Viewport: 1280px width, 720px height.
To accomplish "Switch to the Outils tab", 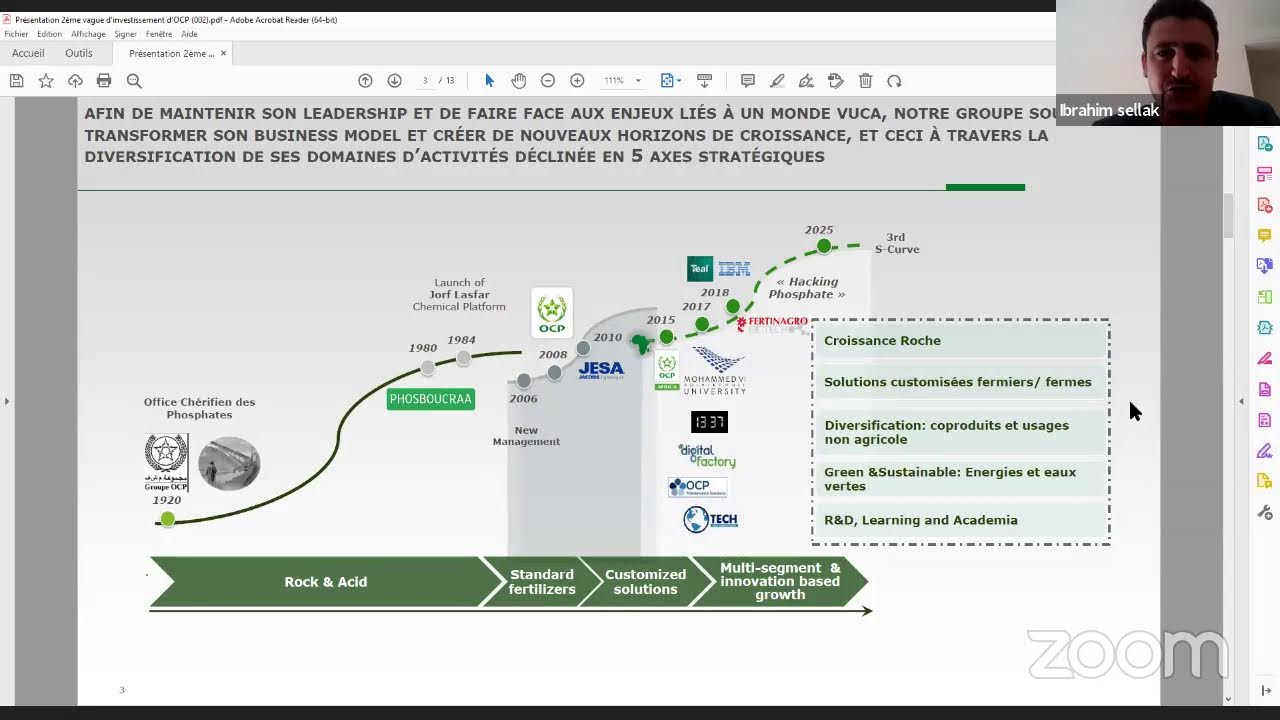I will click(79, 53).
